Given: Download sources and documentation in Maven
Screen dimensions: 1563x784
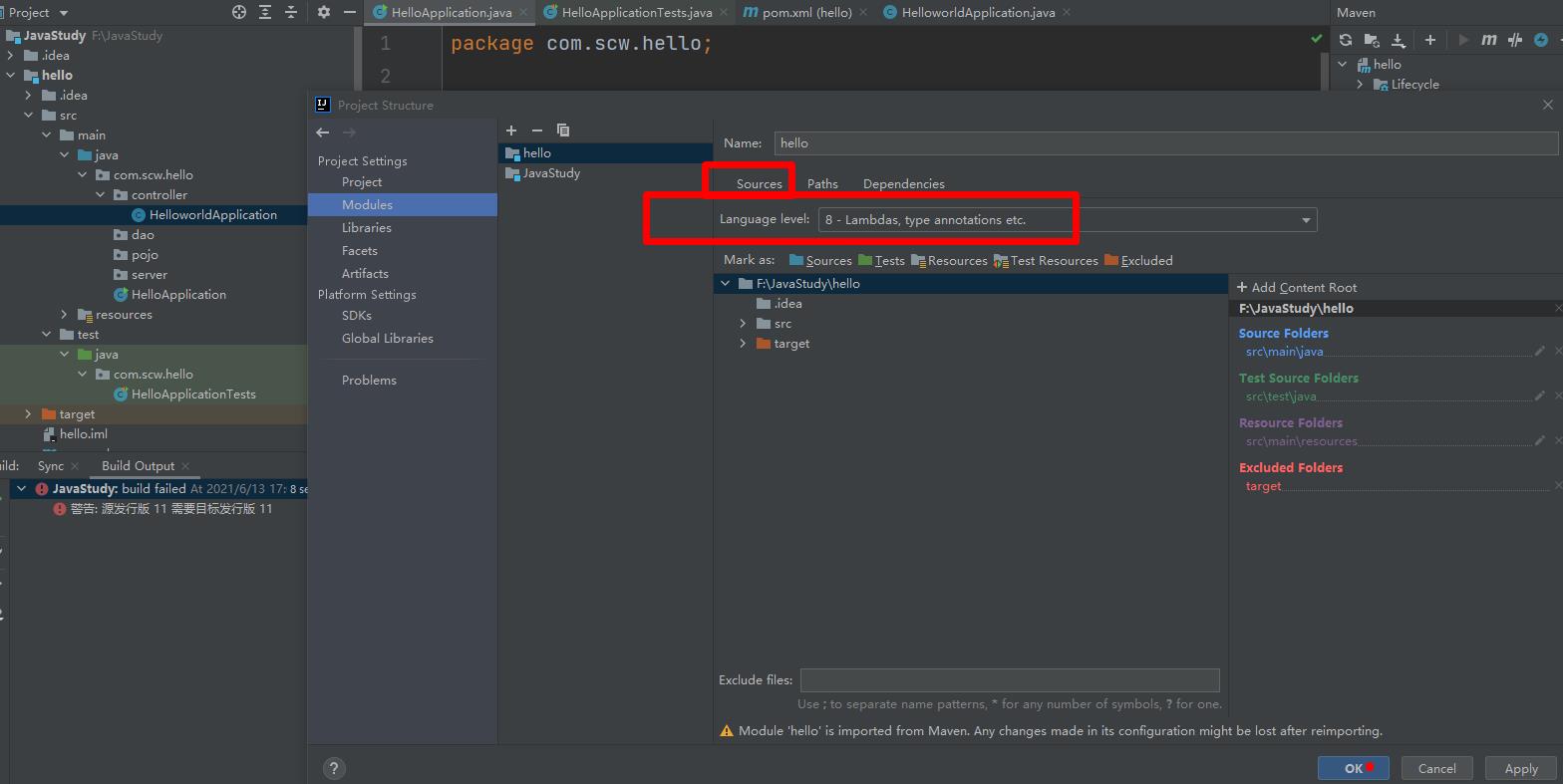Looking at the screenshot, I should point(1399,40).
